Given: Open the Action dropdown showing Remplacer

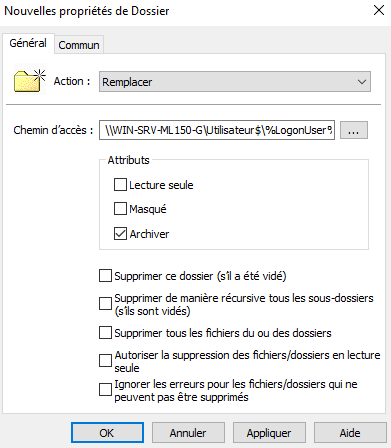Looking at the screenshot, I should [235, 82].
